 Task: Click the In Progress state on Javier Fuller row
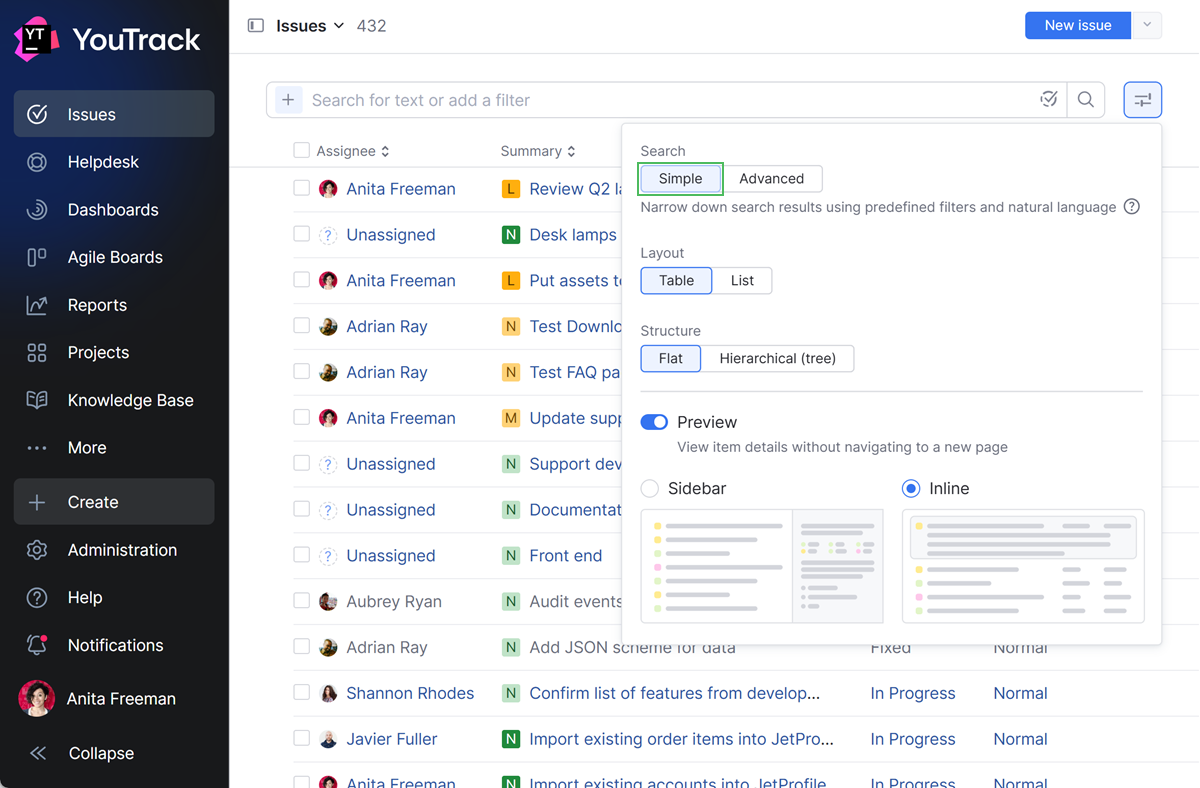(913, 739)
